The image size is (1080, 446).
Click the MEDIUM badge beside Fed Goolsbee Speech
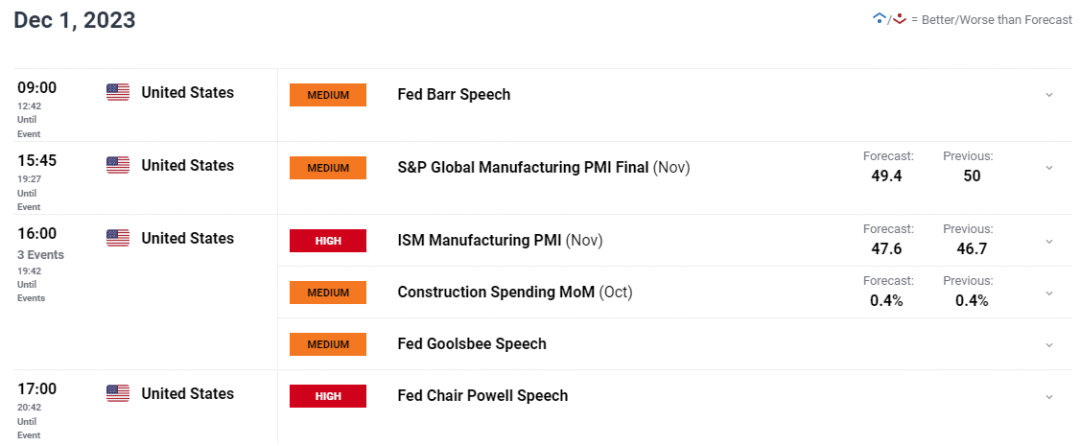pos(328,344)
